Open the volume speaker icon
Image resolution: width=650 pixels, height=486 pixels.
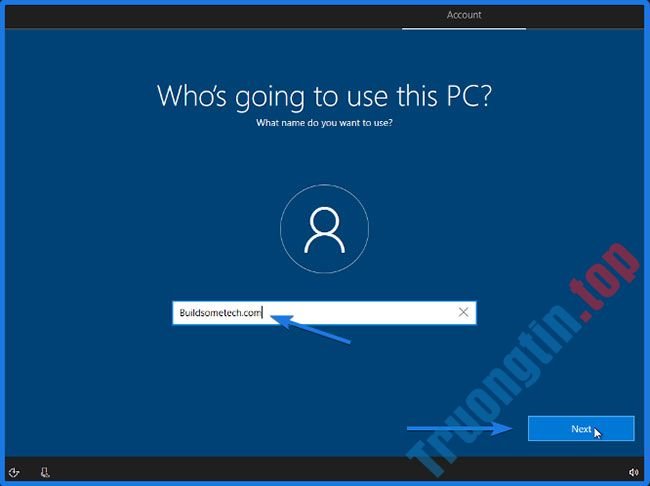tap(633, 471)
